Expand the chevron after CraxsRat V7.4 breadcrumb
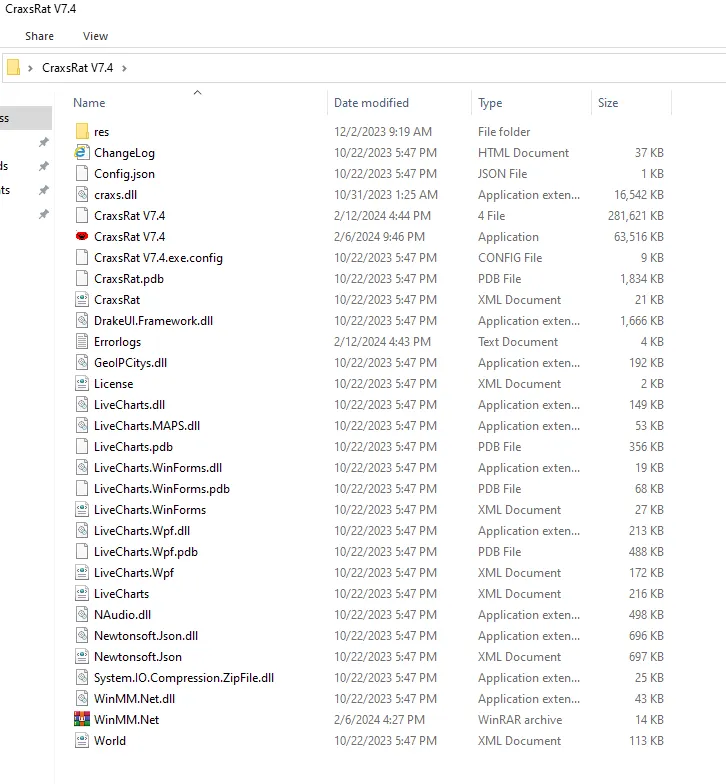 125,68
